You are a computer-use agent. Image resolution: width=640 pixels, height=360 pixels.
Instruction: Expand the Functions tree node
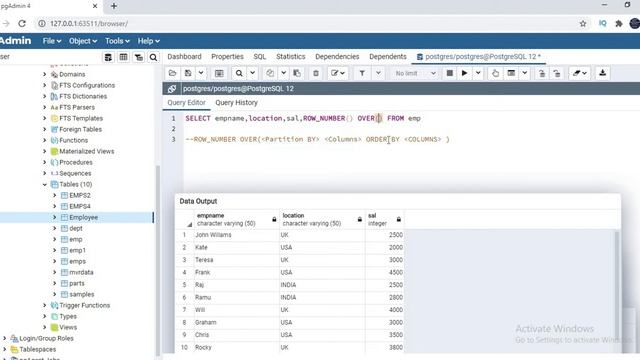point(44,140)
